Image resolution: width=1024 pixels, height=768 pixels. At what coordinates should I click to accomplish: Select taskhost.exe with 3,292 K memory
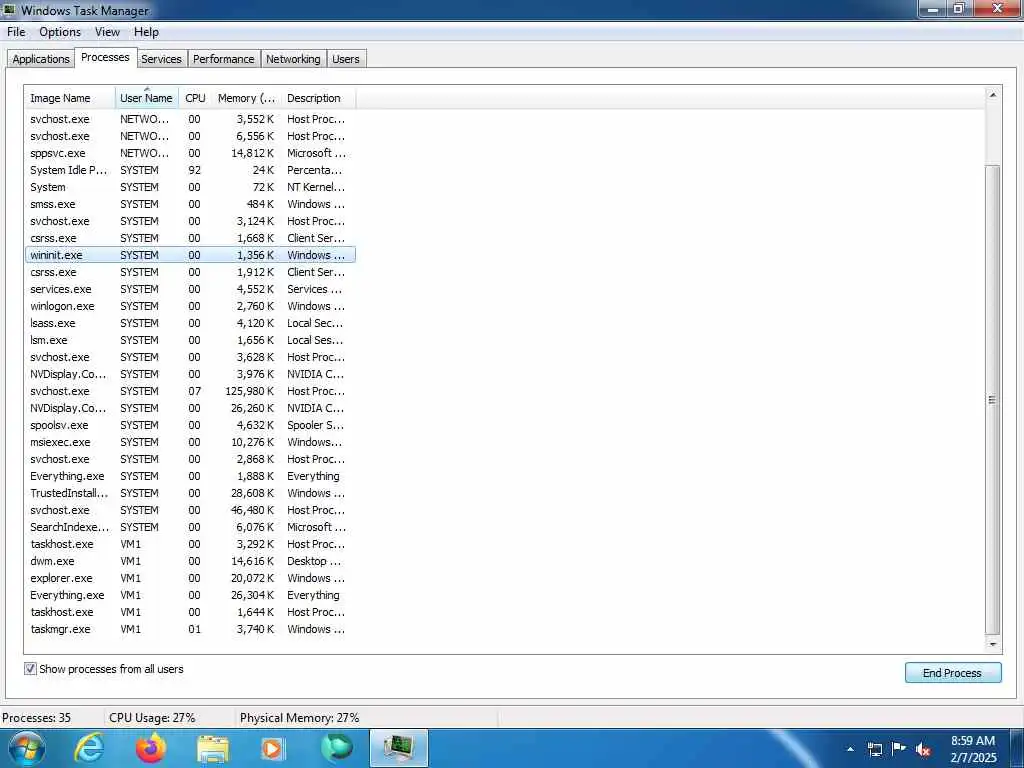tap(190, 543)
